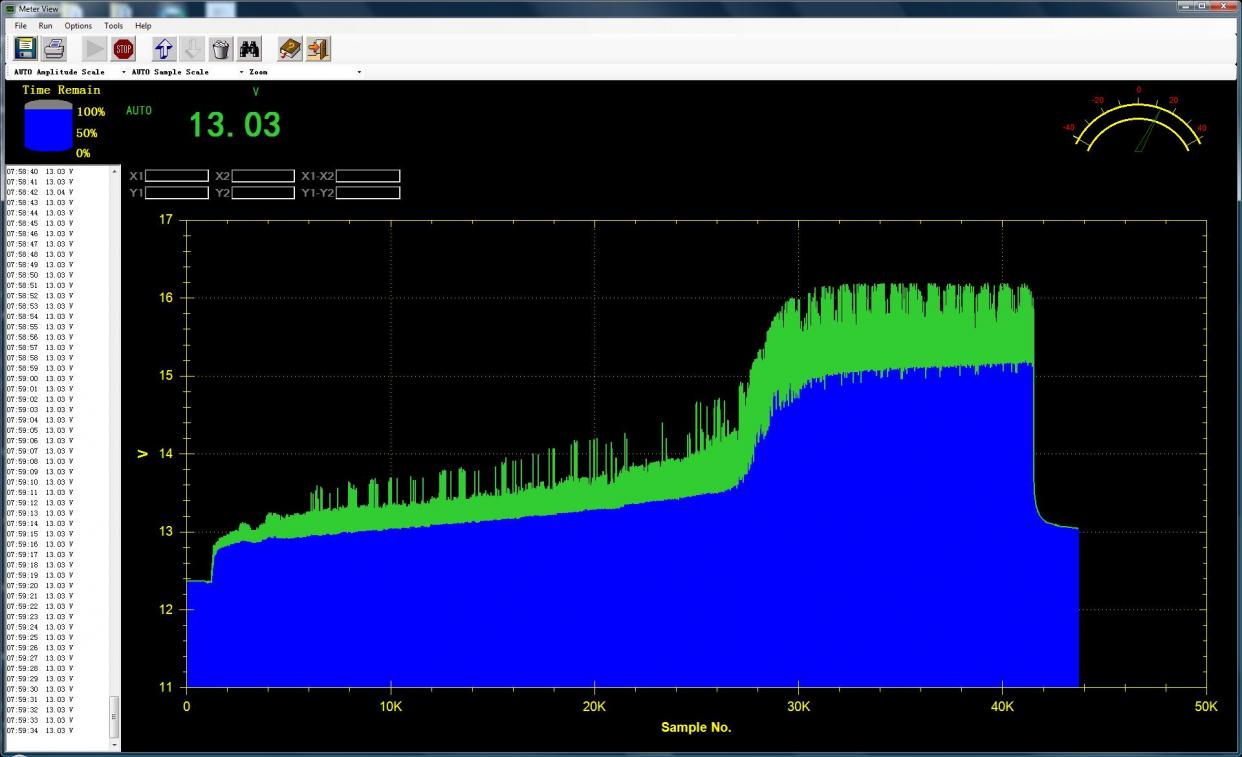This screenshot has height=757, width=1242.
Task: Open the Options menu
Action: pyautogui.click(x=78, y=26)
